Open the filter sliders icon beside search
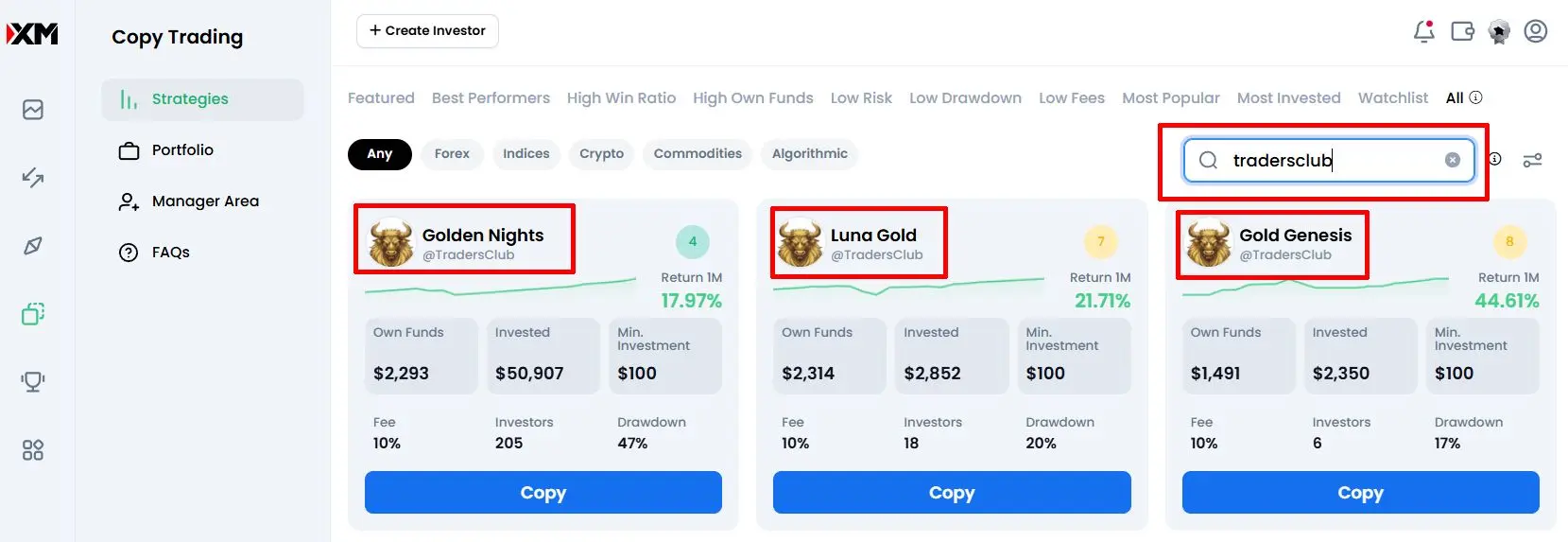This screenshot has width=1568, height=542. pyautogui.click(x=1532, y=160)
